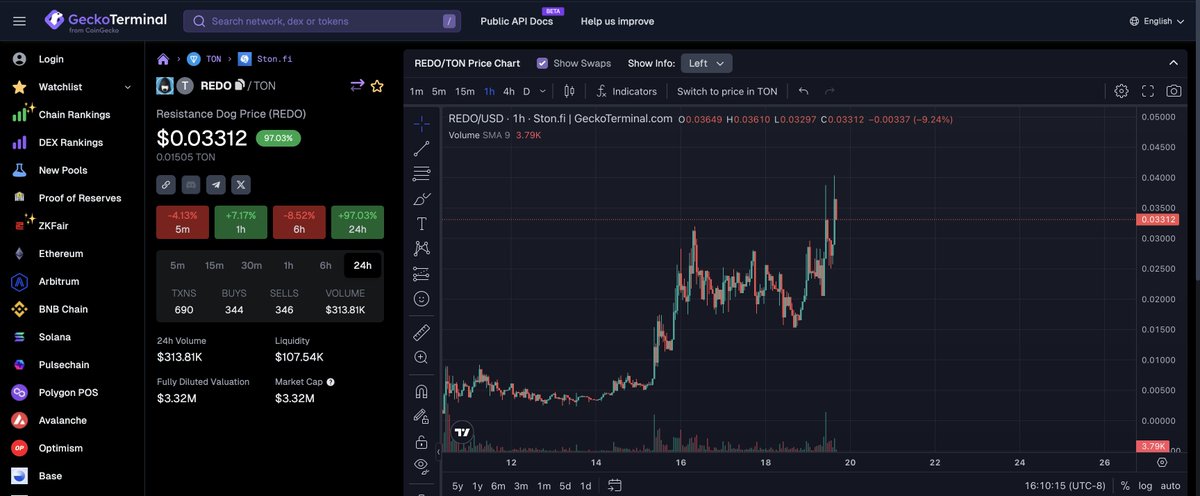Open Public API Docs link
This screenshot has height=496, width=1200.
pyautogui.click(x=516, y=21)
